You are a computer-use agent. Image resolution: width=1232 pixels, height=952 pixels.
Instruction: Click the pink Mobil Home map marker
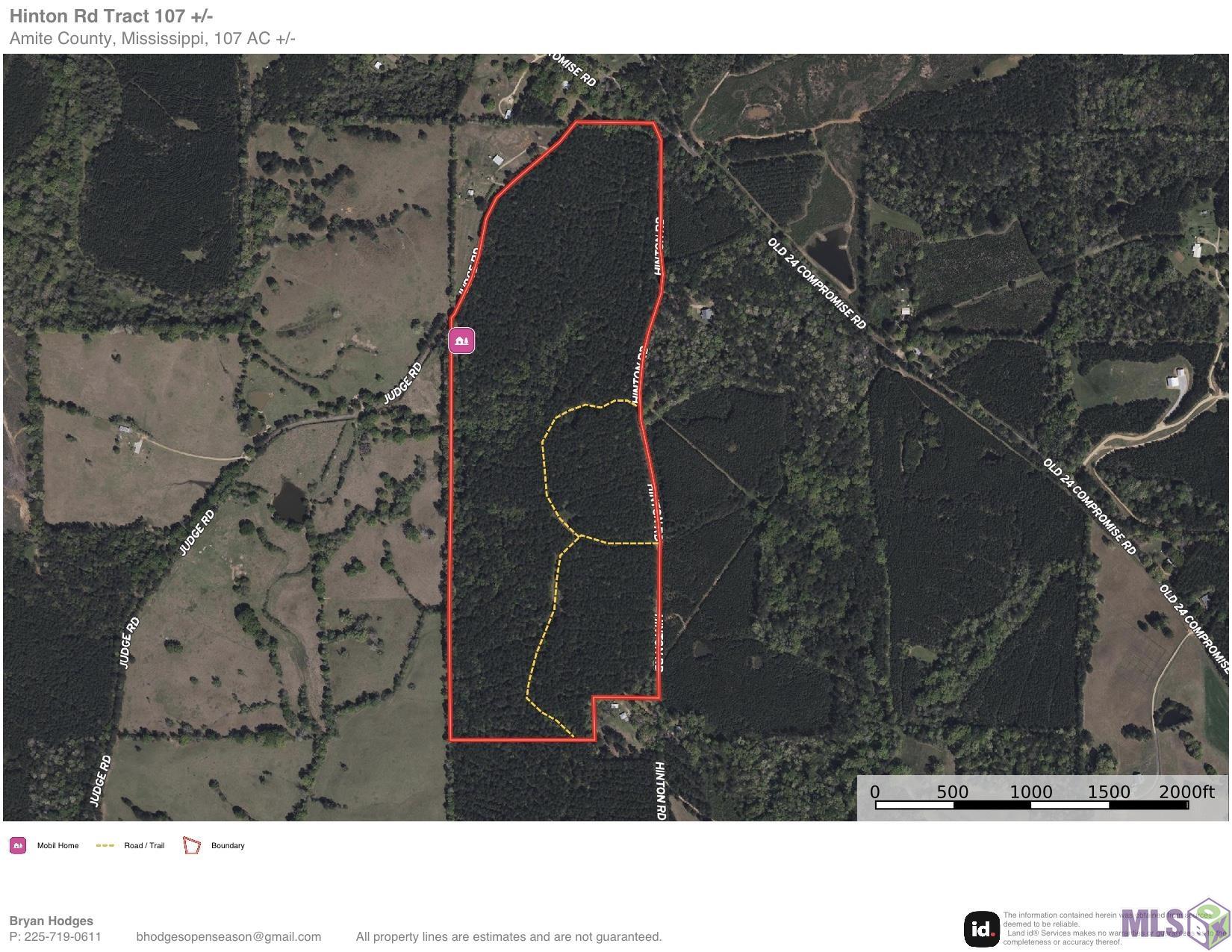(x=461, y=340)
